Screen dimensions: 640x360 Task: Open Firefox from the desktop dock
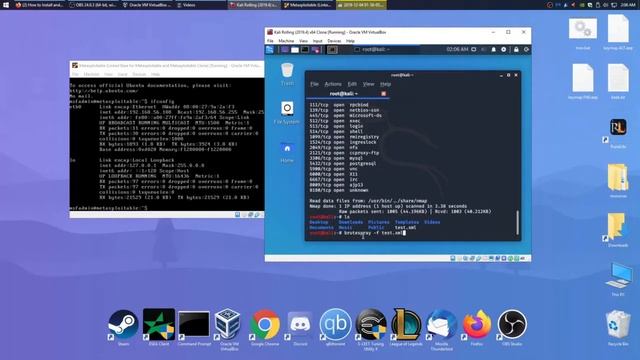pyautogui.click(x=477, y=325)
